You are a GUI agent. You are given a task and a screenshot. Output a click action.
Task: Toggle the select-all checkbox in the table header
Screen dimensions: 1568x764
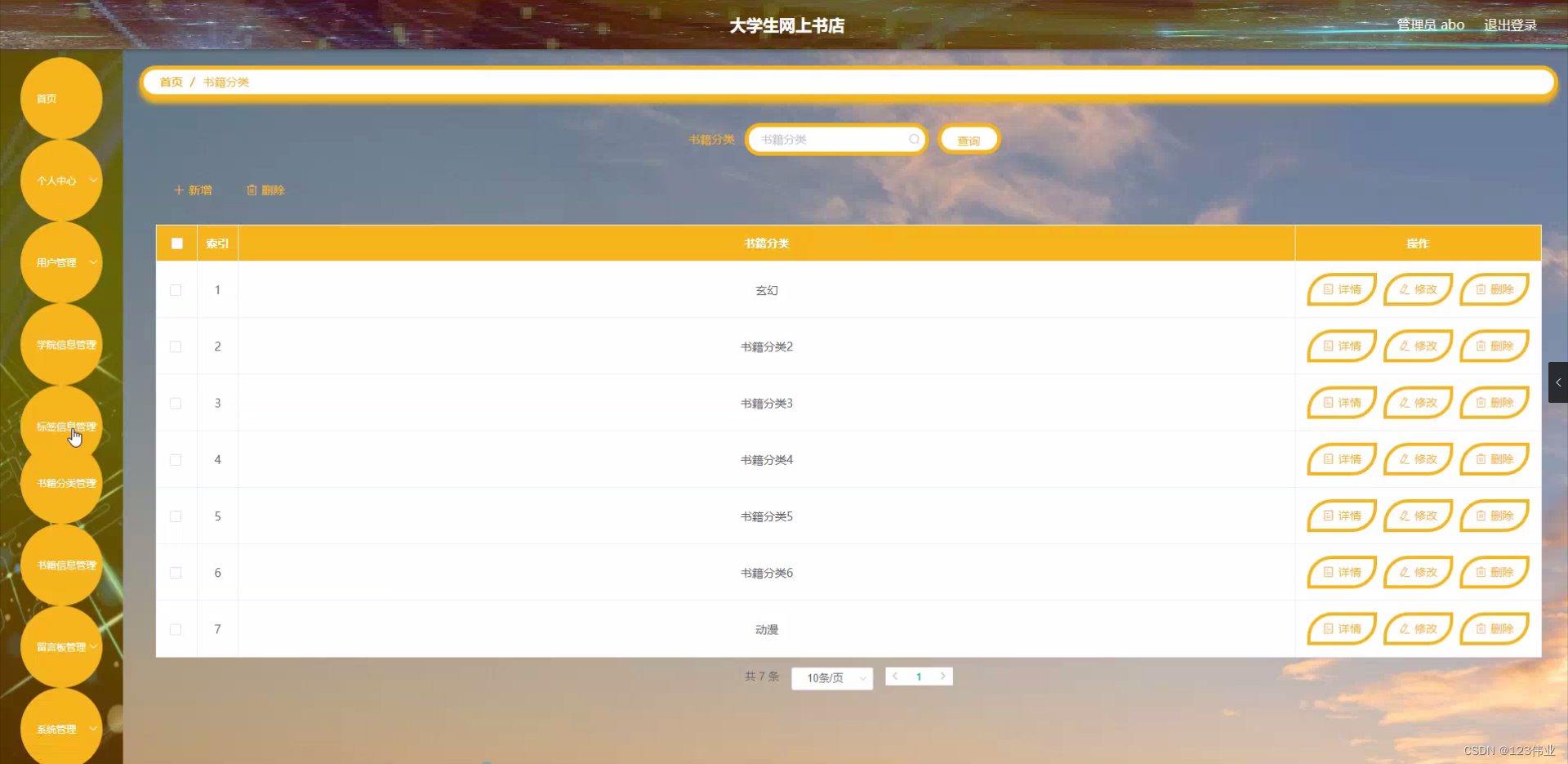tap(176, 243)
